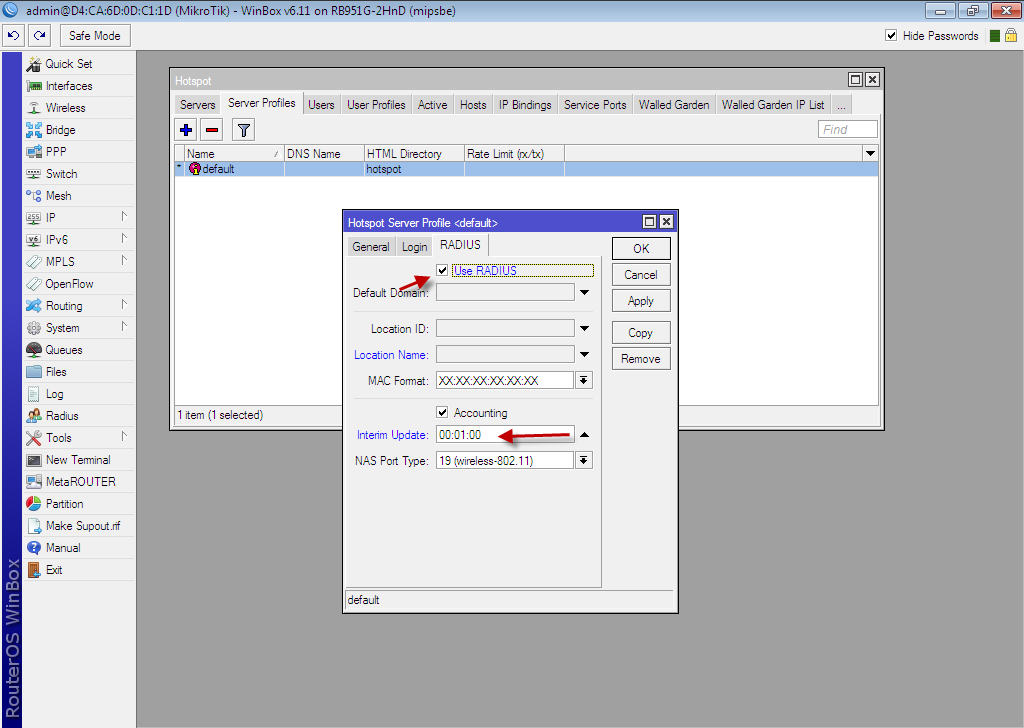Expand the IP submenu
The height and width of the screenshot is (728, 1024).
point(124,217)
